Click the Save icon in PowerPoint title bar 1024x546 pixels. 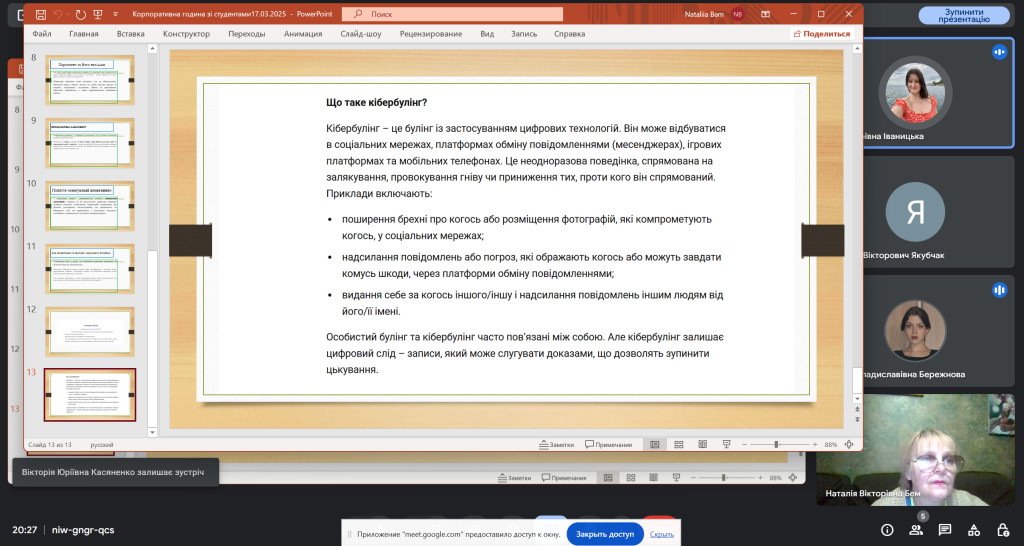tap(39, 14)
